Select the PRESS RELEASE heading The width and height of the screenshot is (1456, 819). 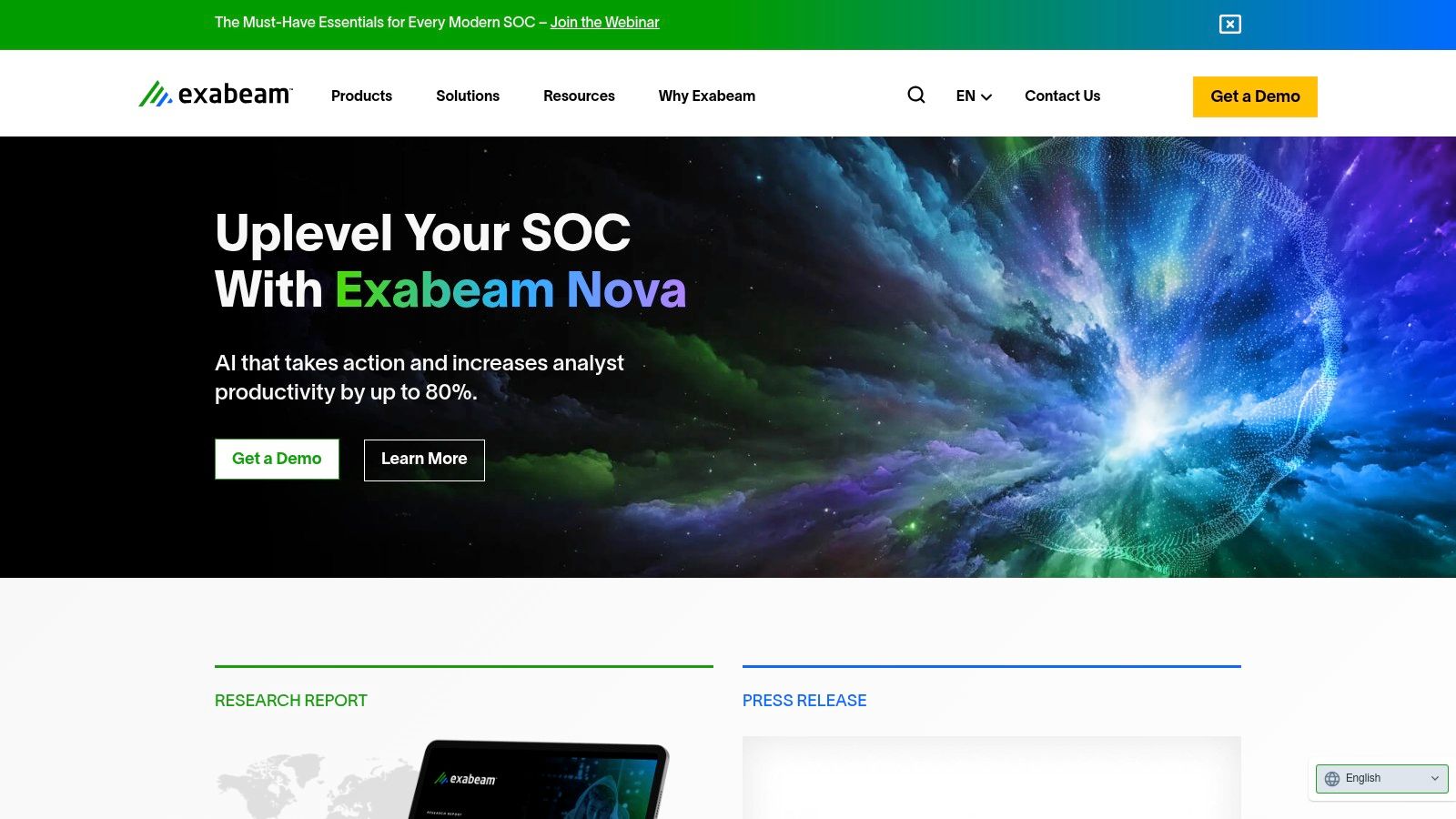(x=804, y=701)
